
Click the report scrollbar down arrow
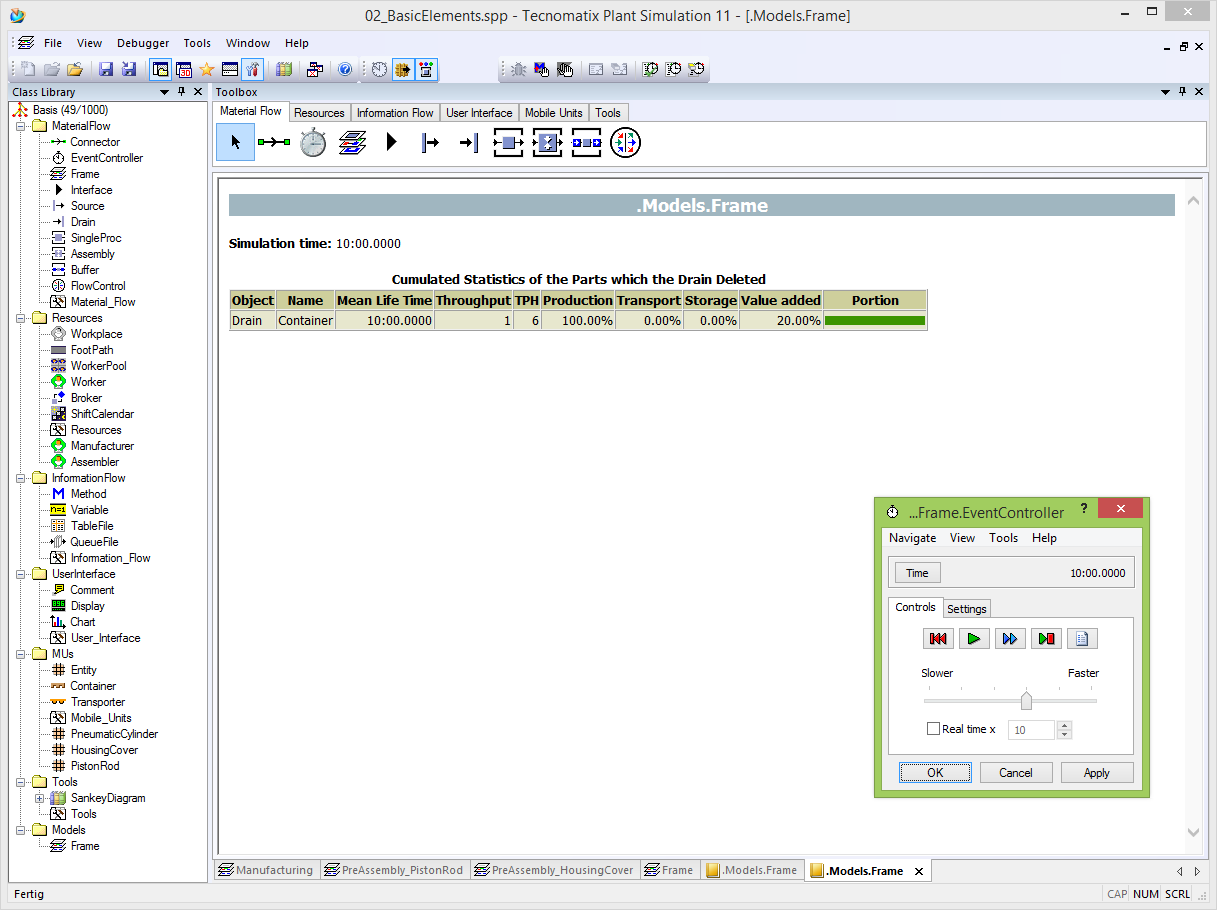tap(1193, 832)
